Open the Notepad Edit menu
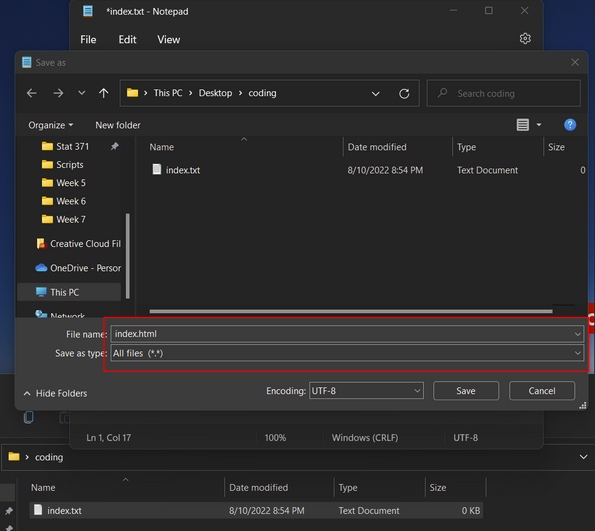595x531 pixels. coord(127,39)
